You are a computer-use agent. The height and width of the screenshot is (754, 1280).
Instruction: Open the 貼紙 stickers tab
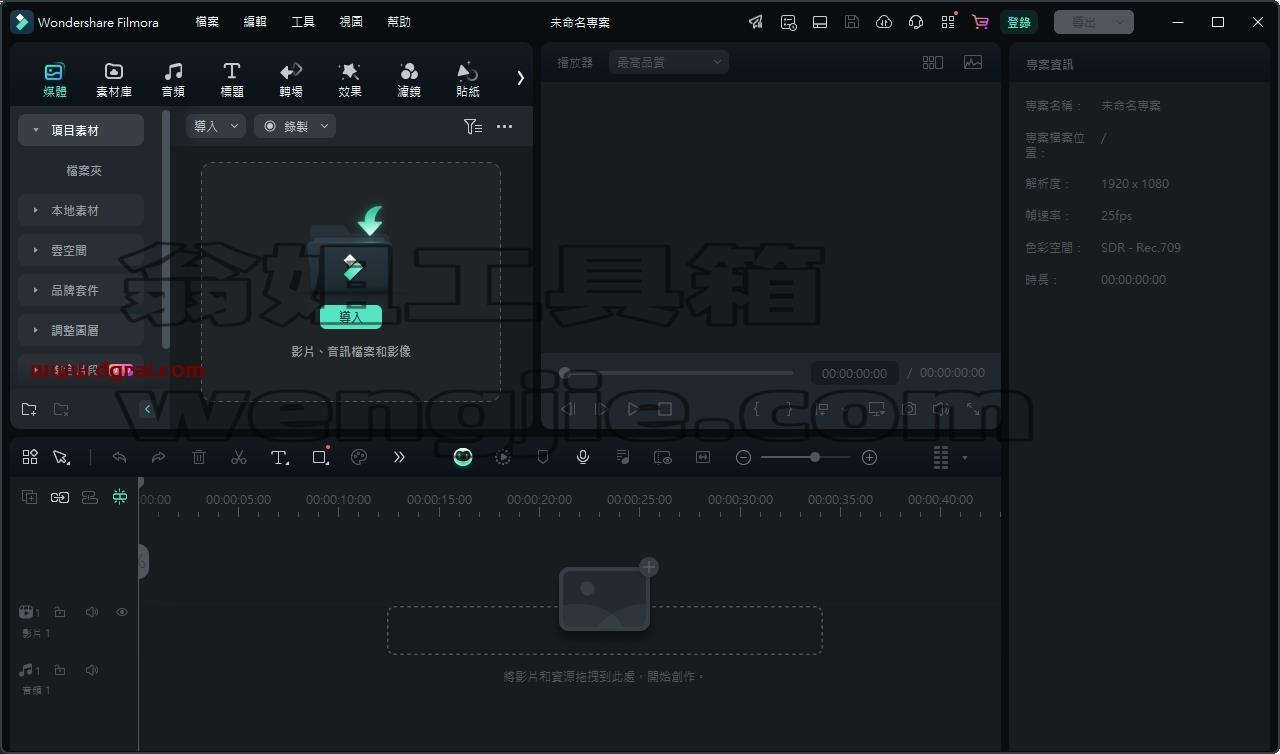(x=467, y=79)
